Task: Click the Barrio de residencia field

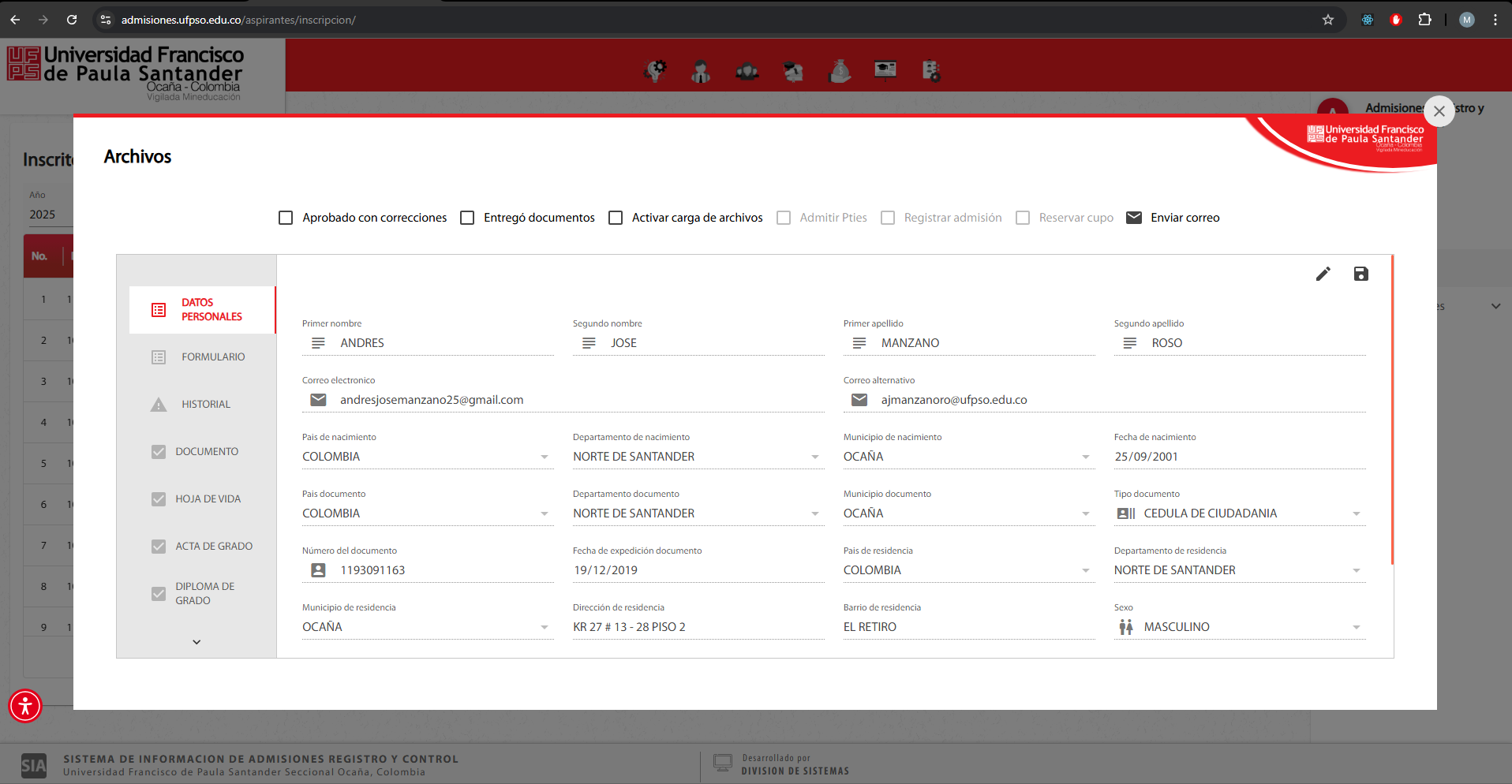Action: [967, 627]
